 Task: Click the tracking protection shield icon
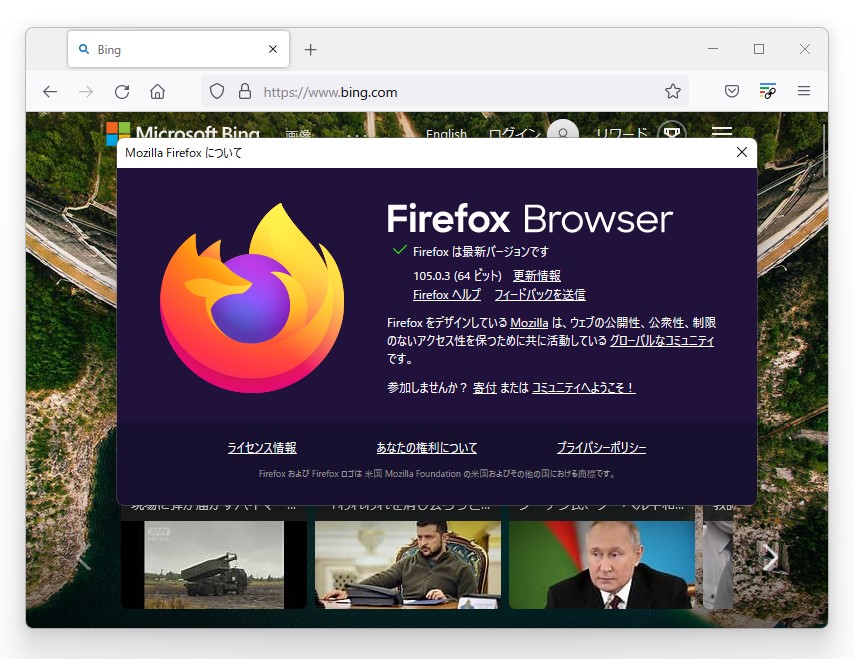[216, 91]
